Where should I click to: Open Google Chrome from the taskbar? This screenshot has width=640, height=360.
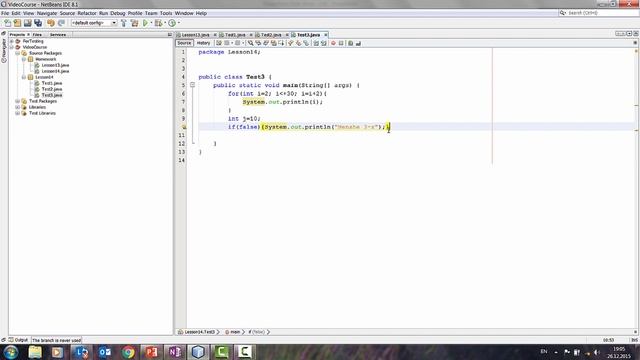[128, 352]
